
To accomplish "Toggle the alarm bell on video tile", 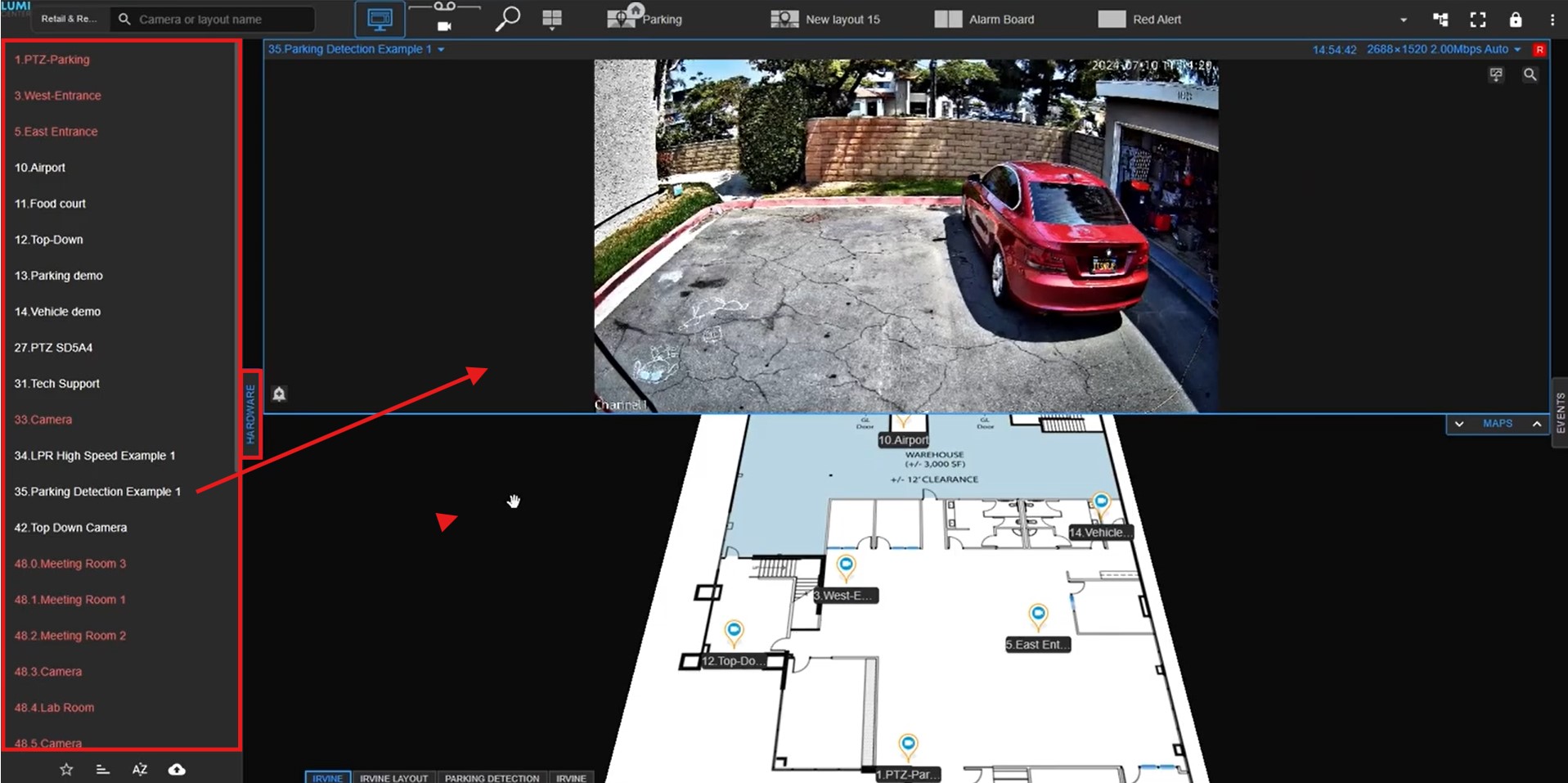I will point(279,394).
